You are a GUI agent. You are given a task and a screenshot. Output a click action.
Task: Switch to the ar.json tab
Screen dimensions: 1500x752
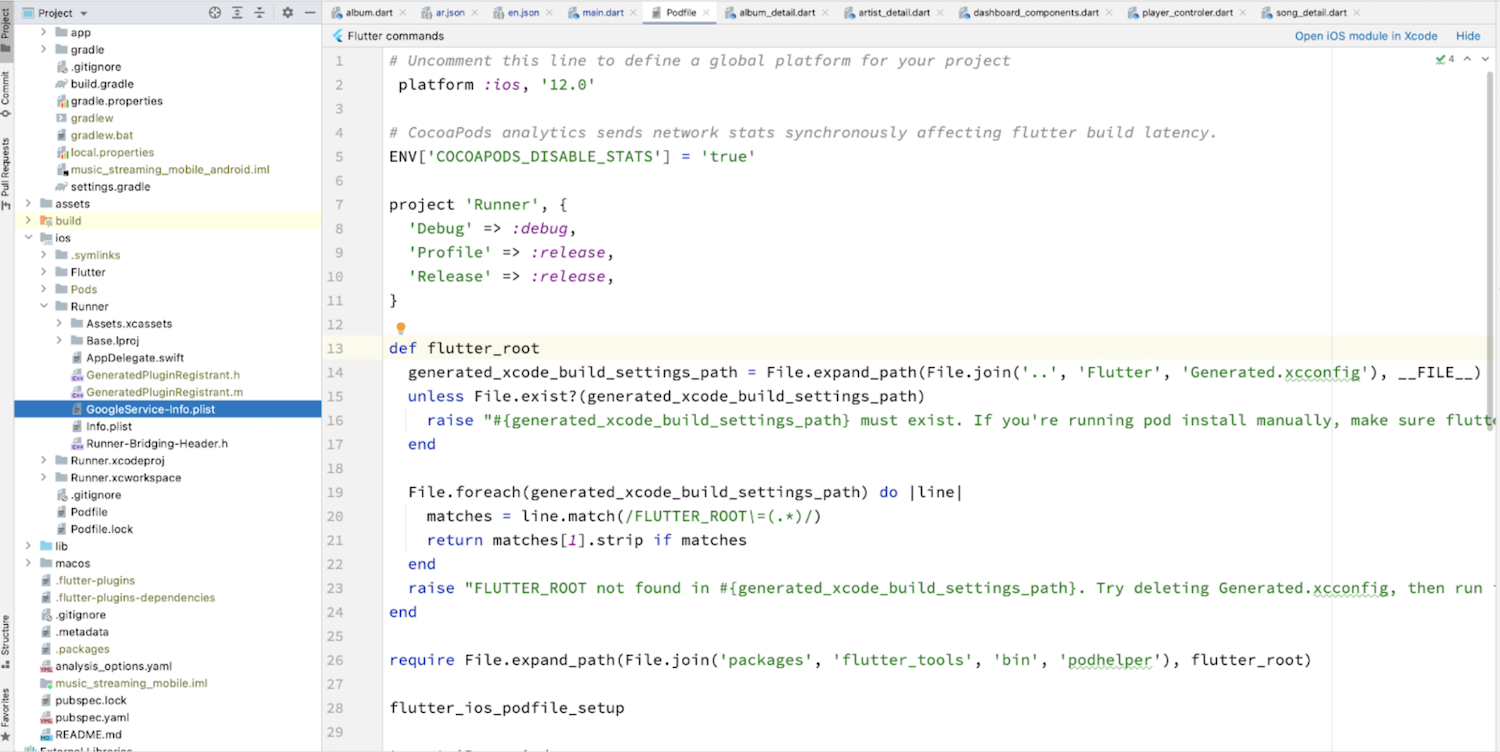coord(452,13)
